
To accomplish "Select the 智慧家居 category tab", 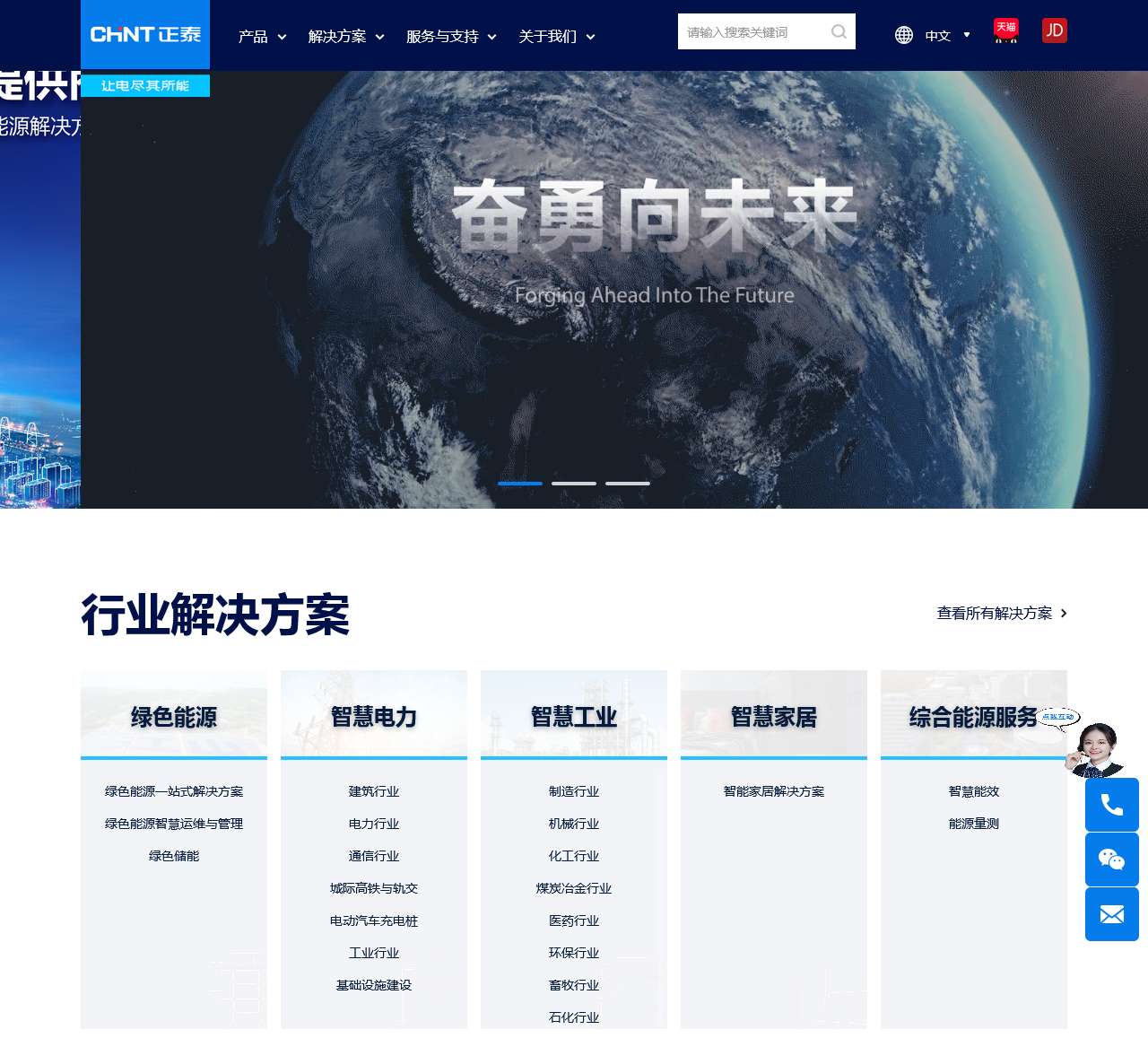I will coord(774,715).
